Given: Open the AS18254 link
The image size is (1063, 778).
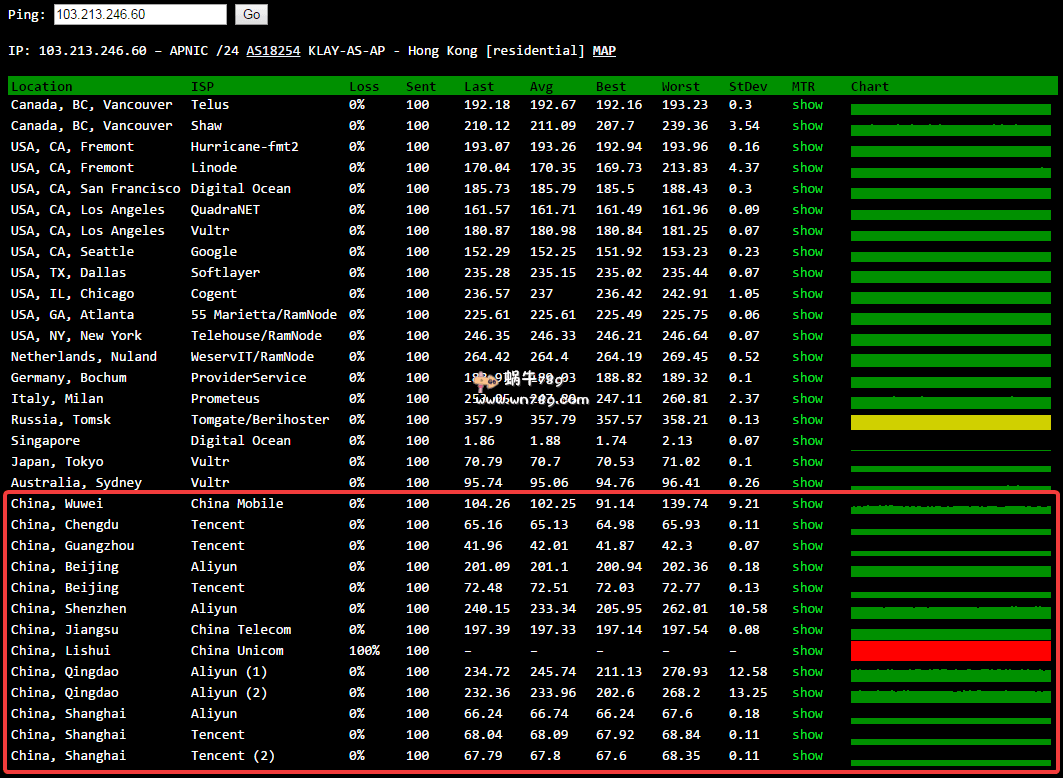Looking at the screenshot, I should [273, 51].
